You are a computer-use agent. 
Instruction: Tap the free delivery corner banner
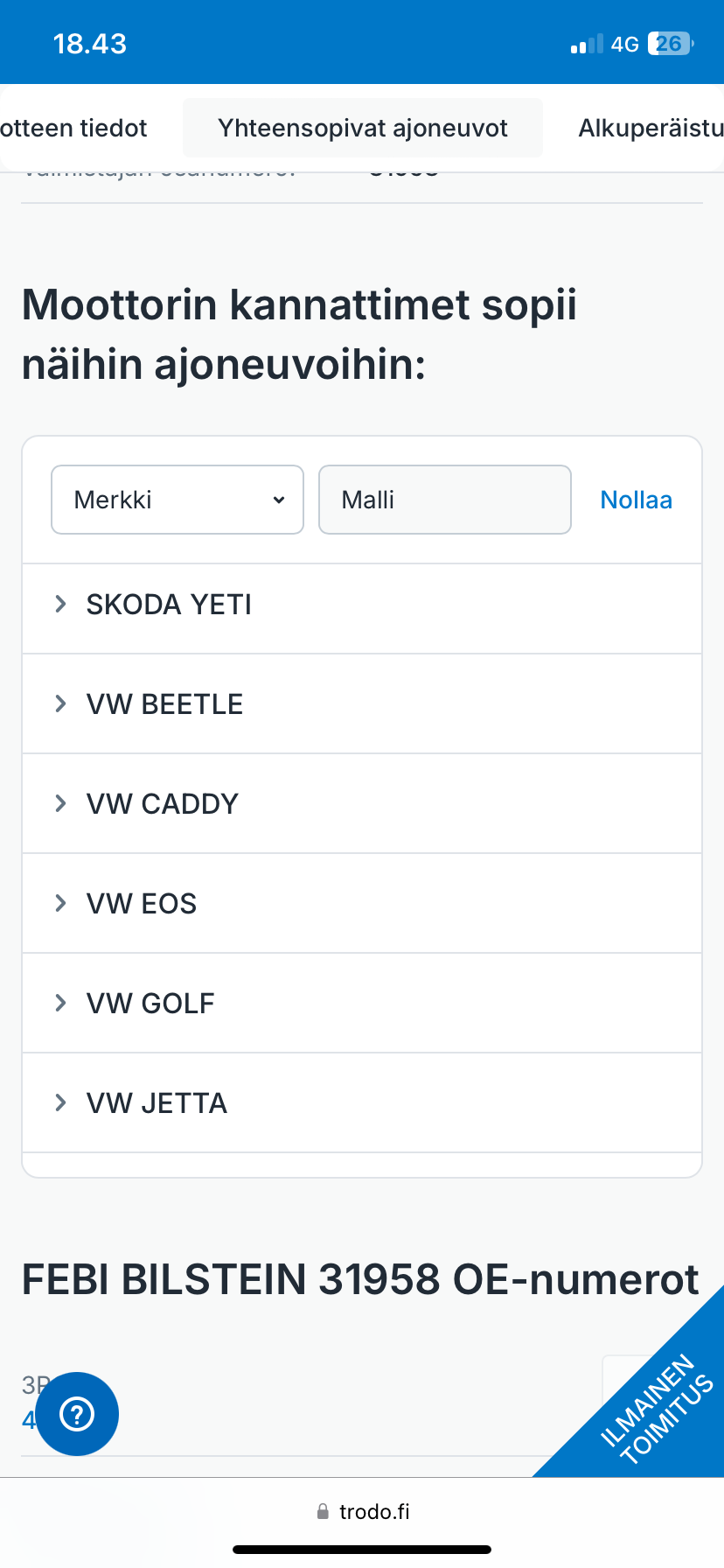coord(658,1409)
